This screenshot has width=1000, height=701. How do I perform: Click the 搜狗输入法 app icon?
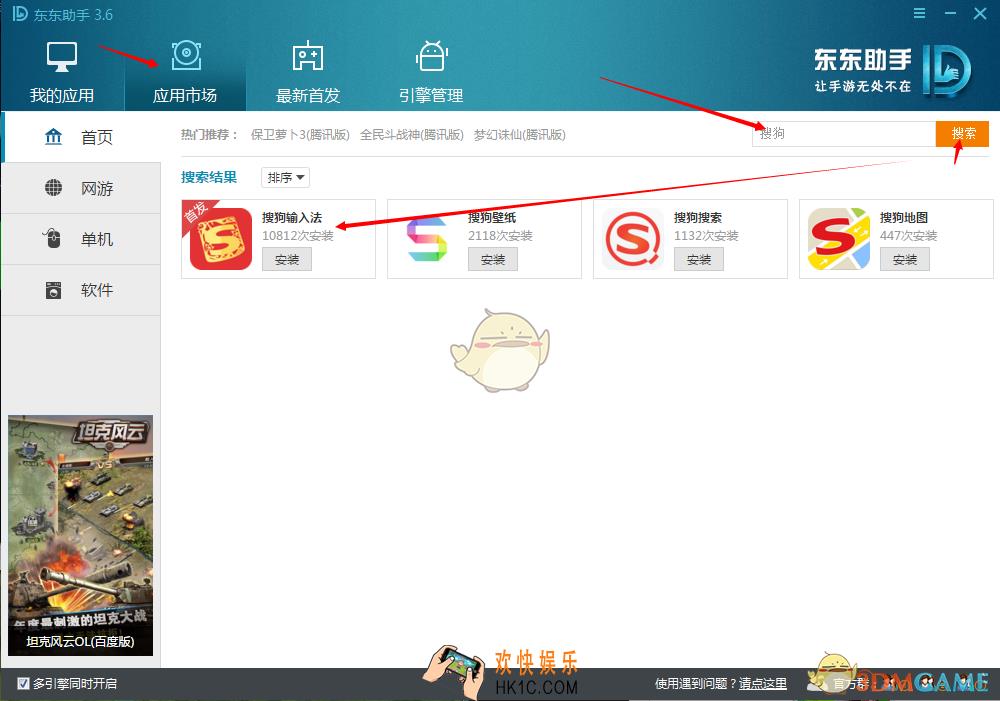click(221, 239)
